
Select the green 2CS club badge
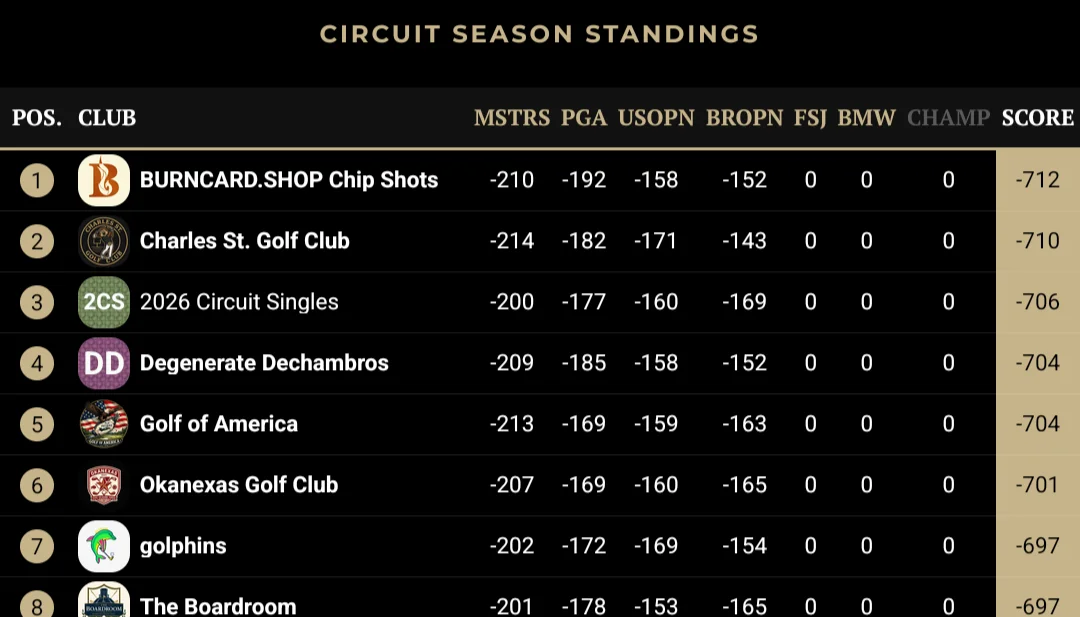tap(104, 302)
